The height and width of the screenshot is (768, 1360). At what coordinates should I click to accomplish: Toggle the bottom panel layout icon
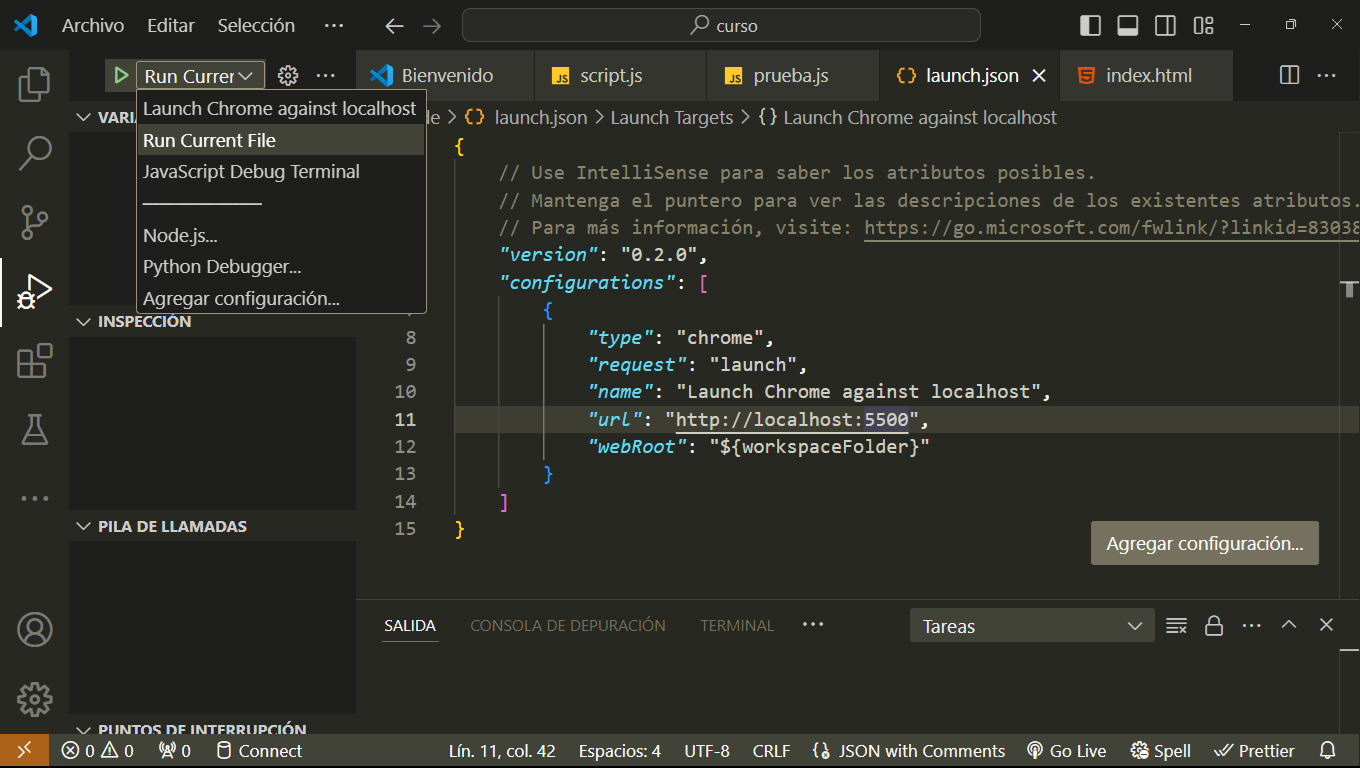1128,25
